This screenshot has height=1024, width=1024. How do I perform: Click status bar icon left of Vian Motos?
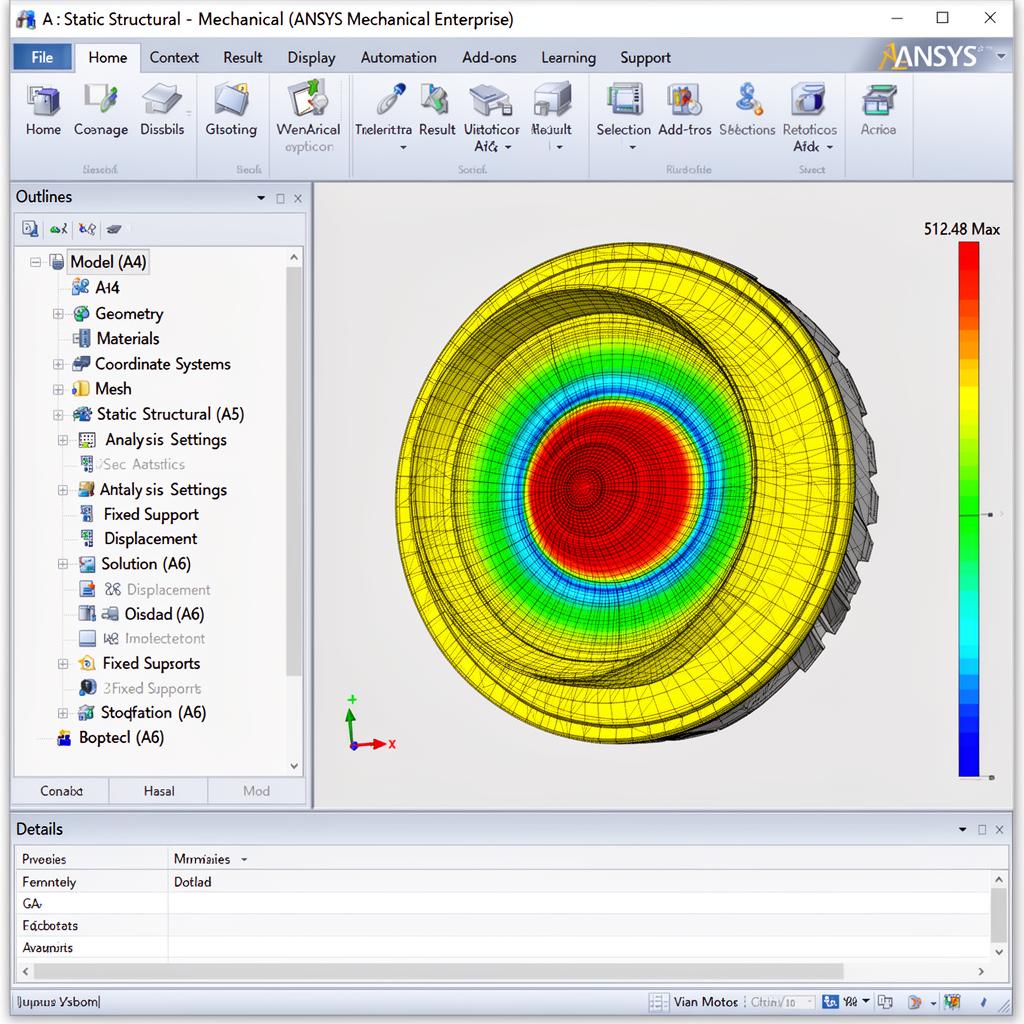point(658,1002)
